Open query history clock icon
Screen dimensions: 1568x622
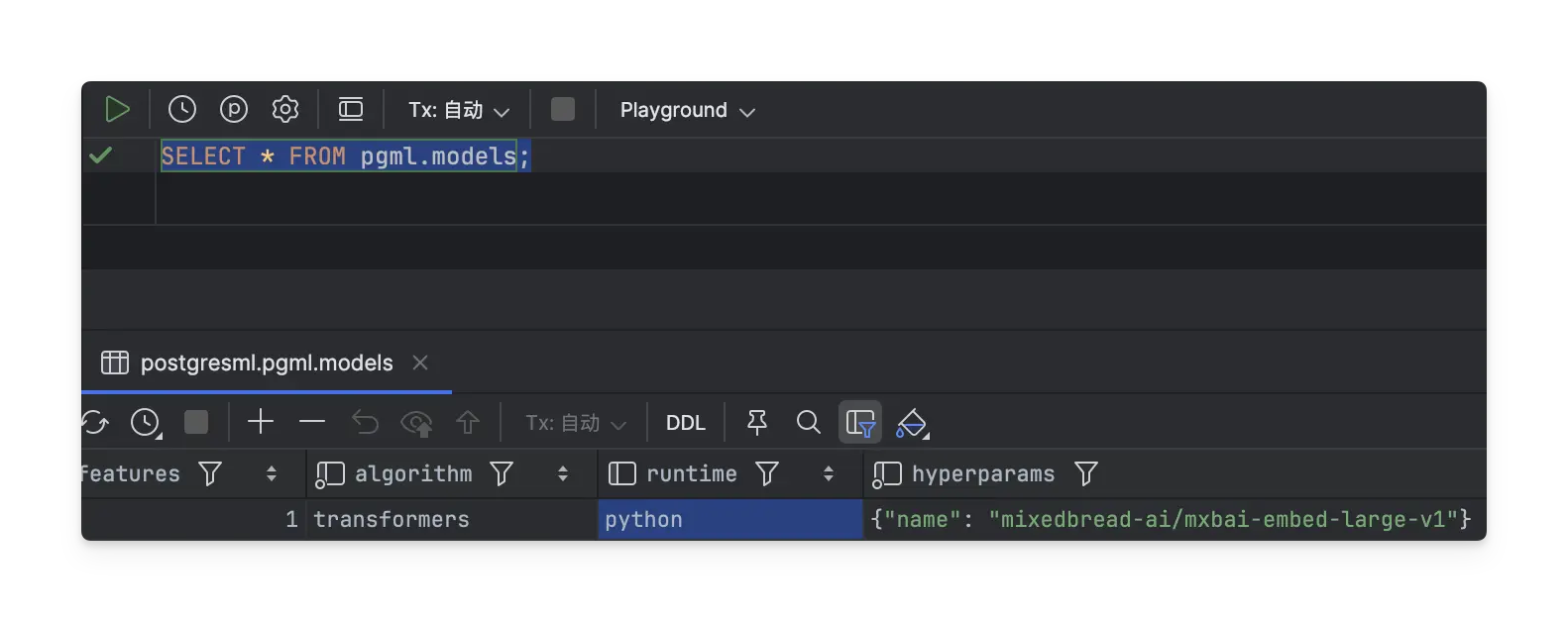pos(182,110)
